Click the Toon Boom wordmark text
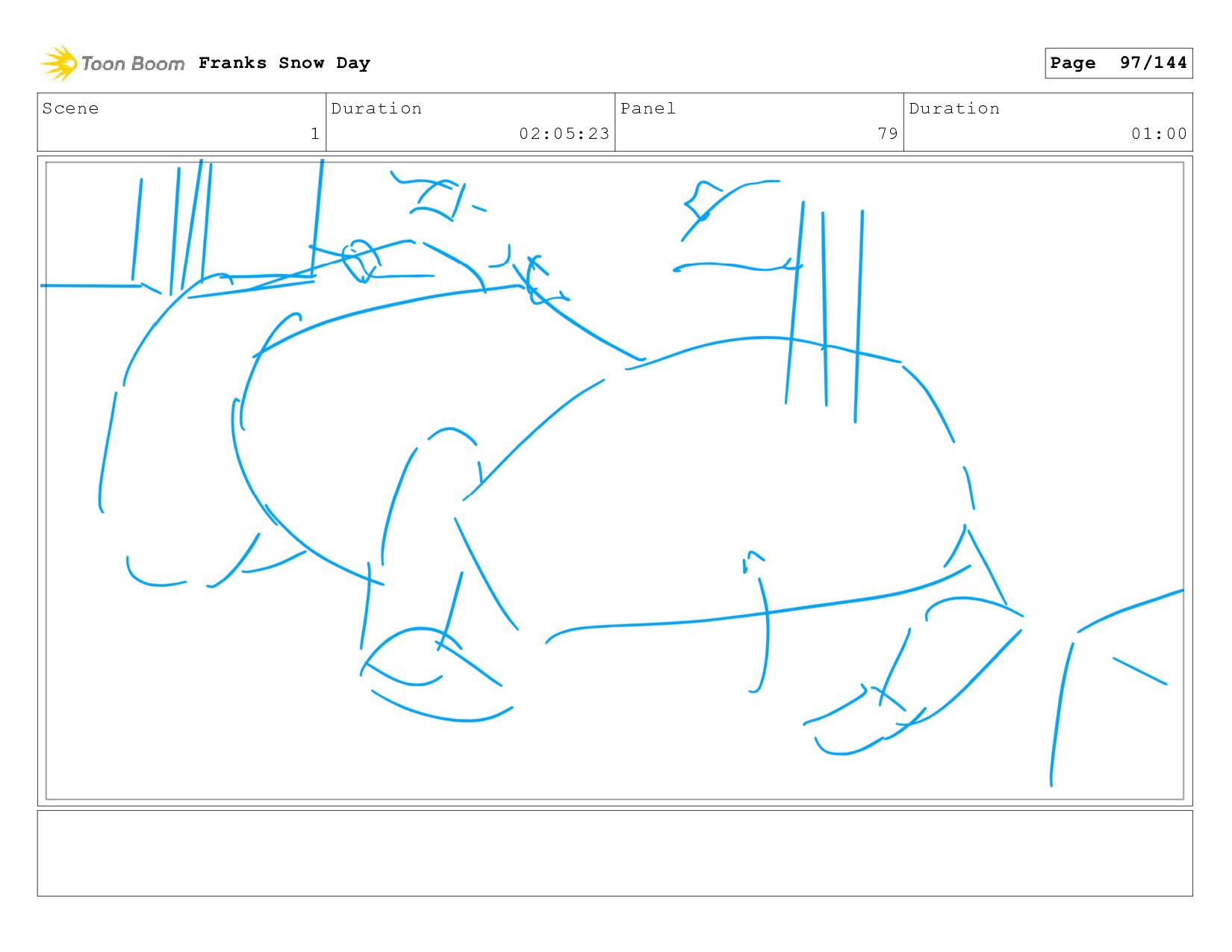 pos(133,63)
